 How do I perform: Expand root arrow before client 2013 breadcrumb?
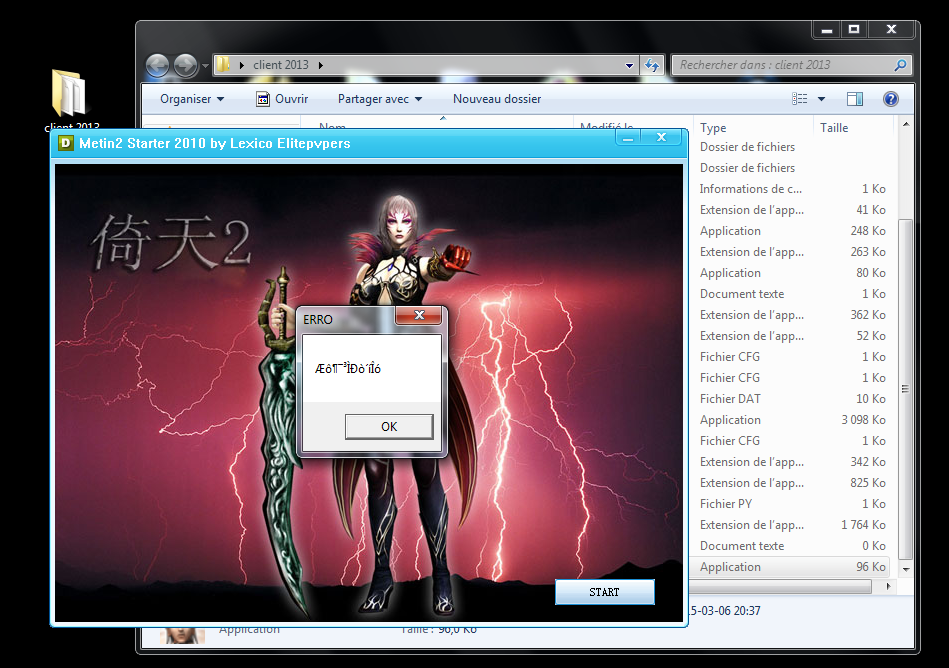241,65
